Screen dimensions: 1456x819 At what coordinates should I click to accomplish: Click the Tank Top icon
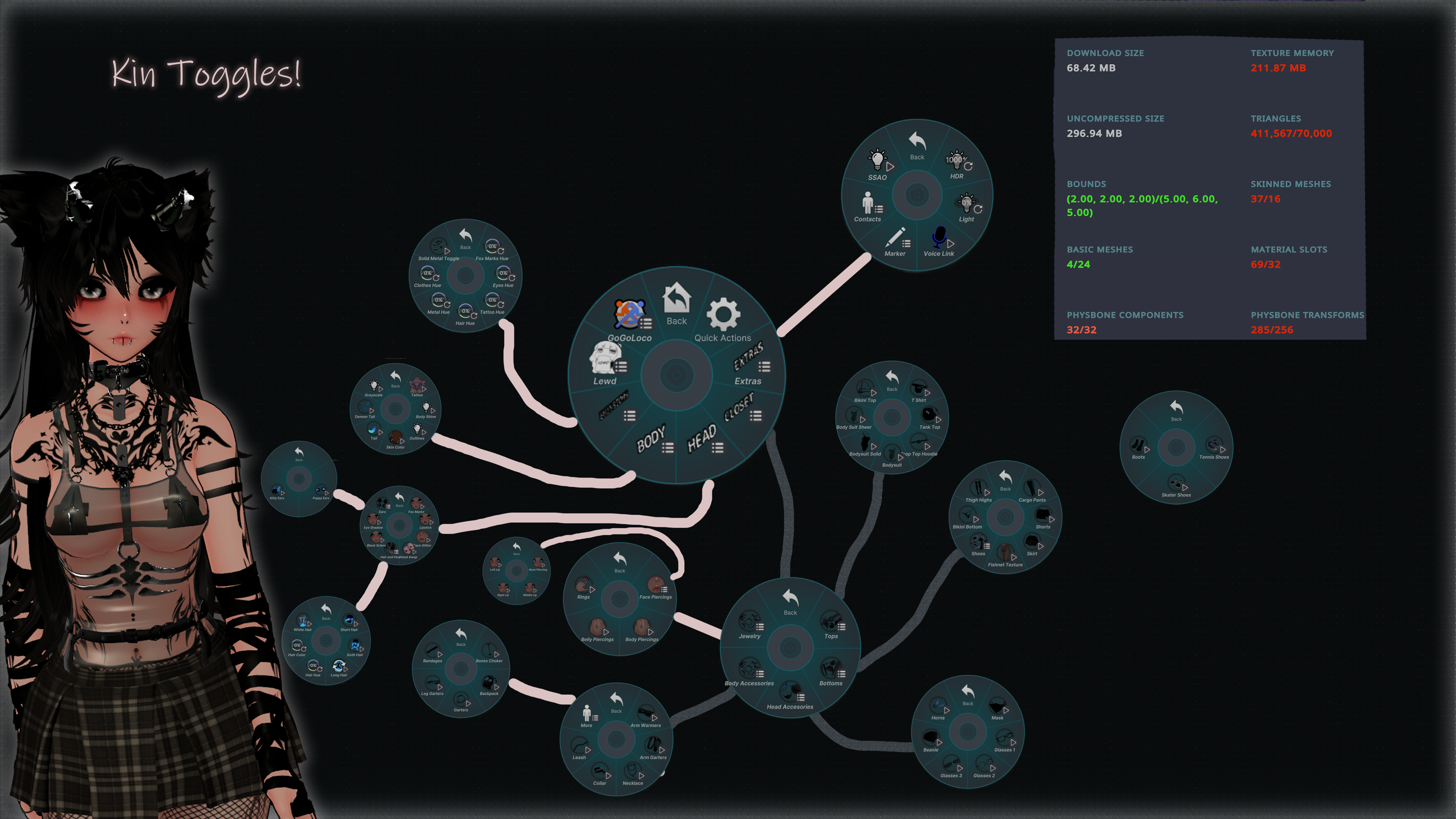coord(930,416)
